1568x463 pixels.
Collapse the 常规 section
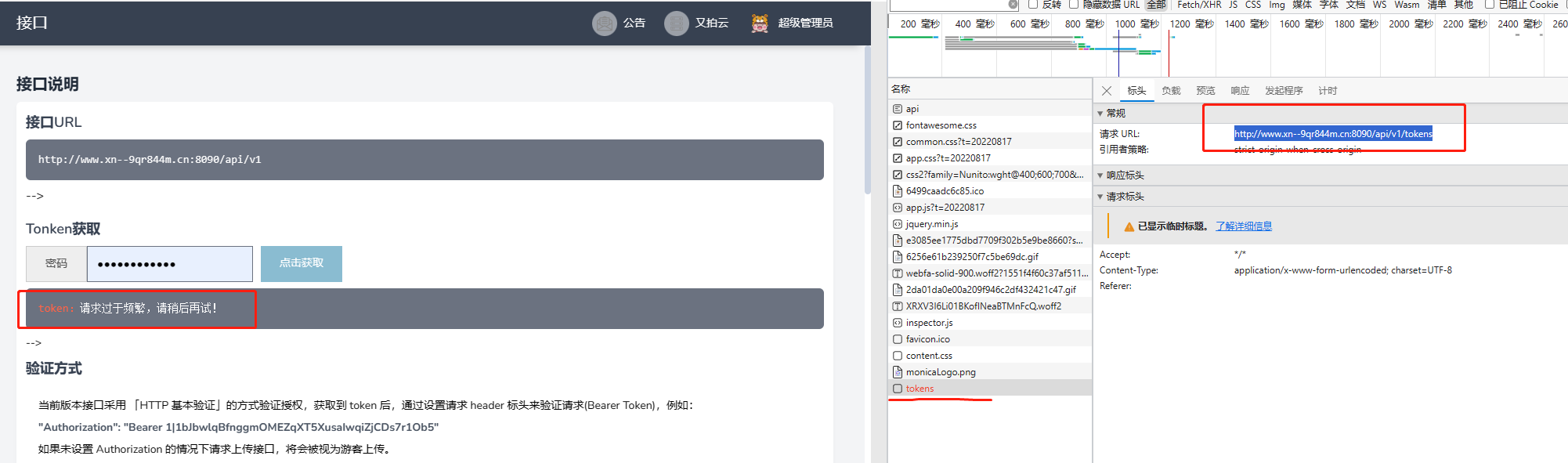point(1100,114)
